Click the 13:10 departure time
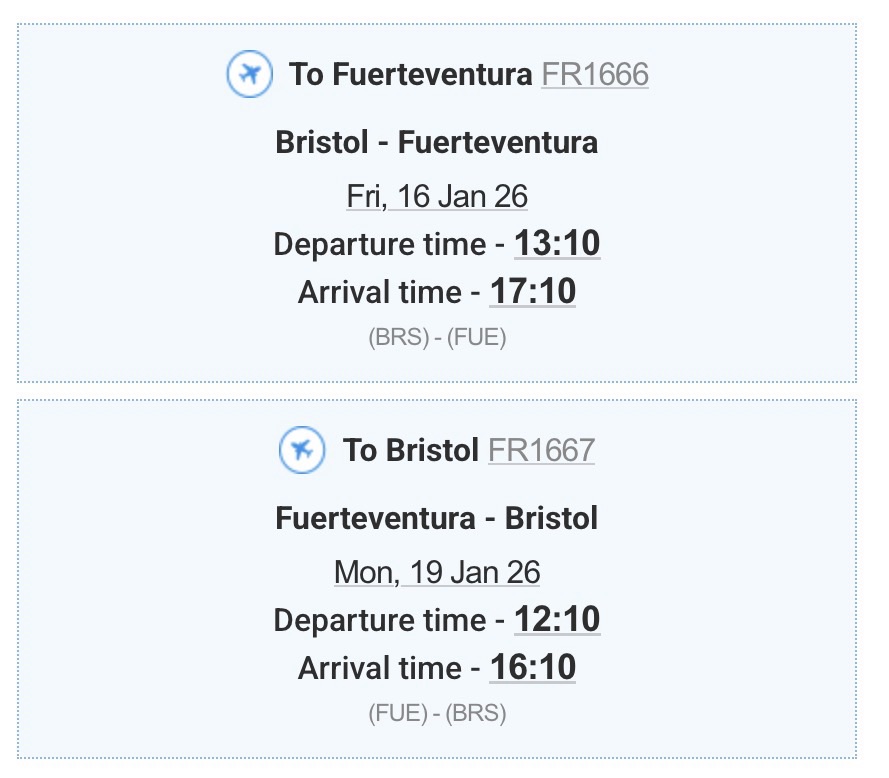This screenshot has height=778, width=889. (557, 244)
